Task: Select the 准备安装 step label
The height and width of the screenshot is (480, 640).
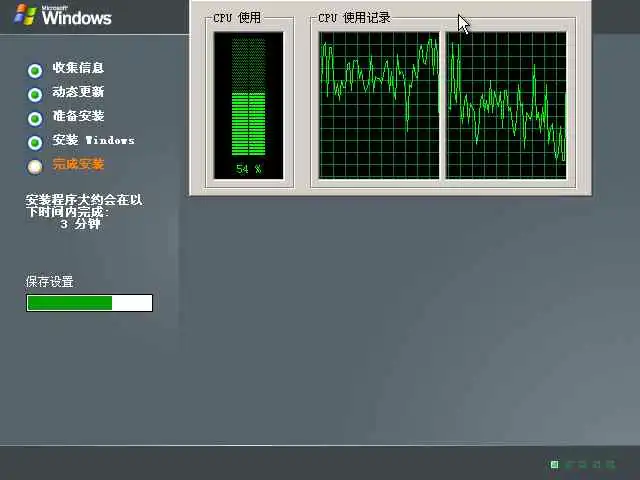Action: (78, 116)
